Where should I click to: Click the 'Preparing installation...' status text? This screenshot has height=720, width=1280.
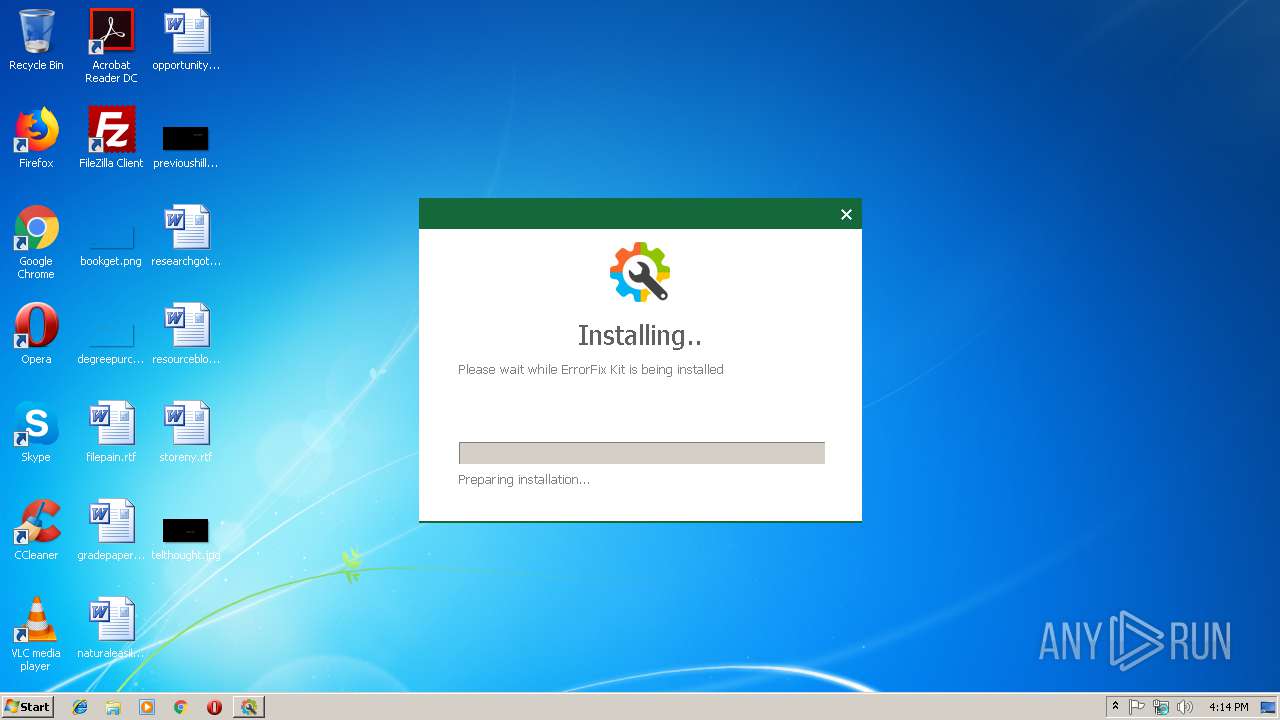click(523, 480)
